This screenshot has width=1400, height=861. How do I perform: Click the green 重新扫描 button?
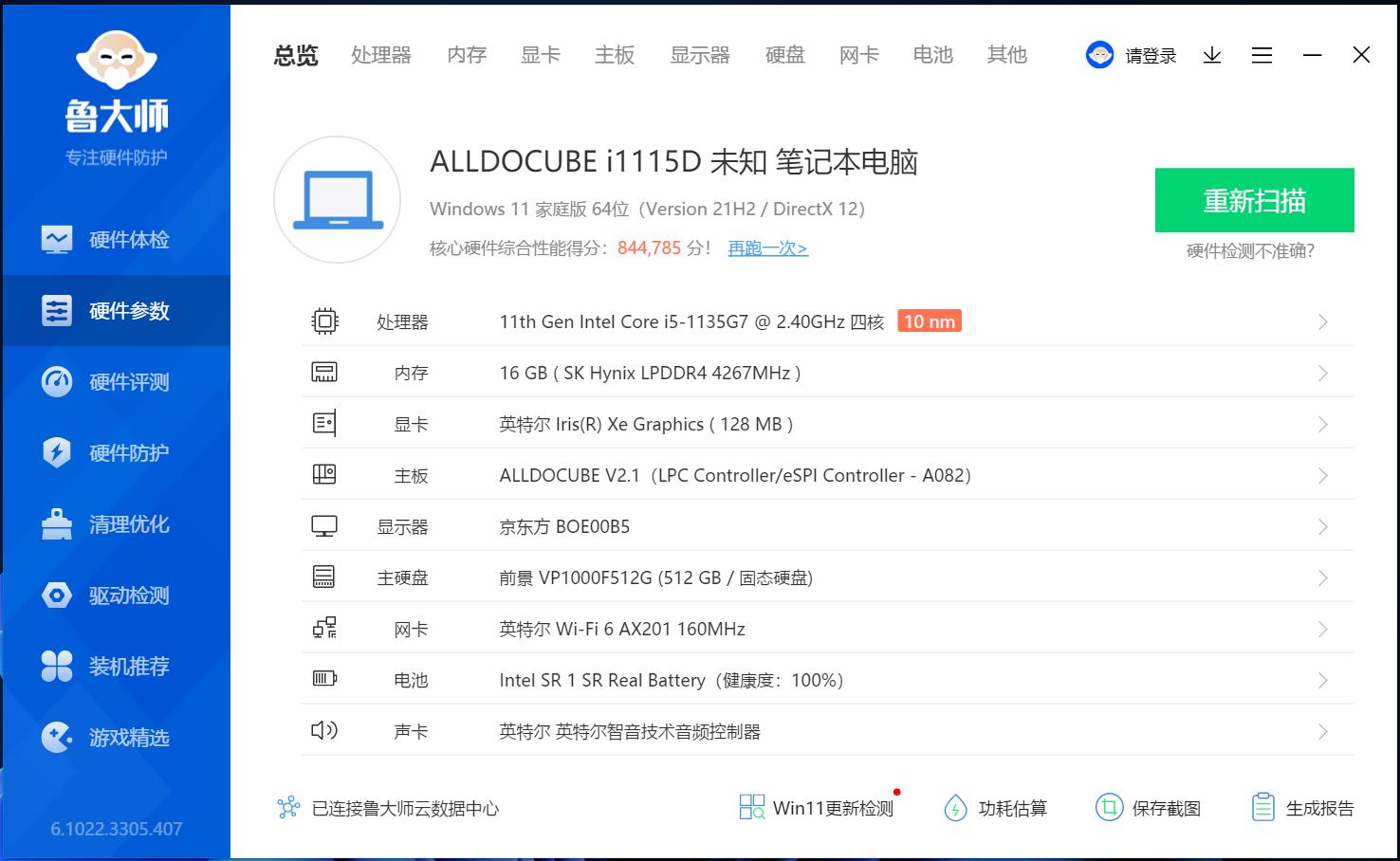(1254, 200)
